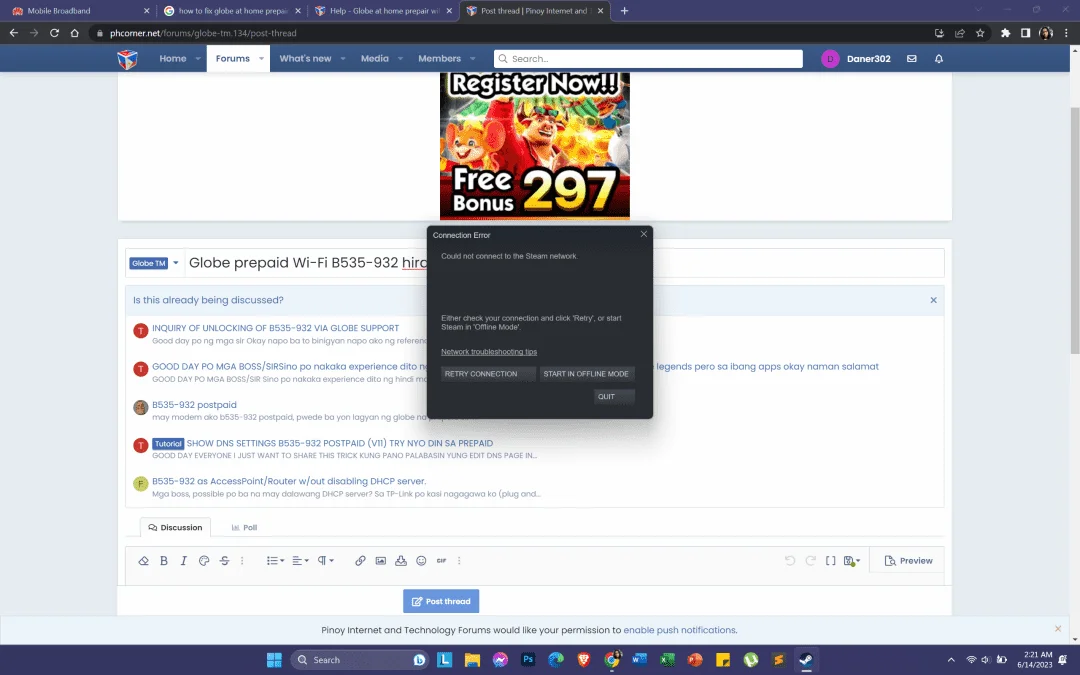Screen dimensions: 1080x675
Task: Open the Steam taskbar icon
Action: (806, 659)
